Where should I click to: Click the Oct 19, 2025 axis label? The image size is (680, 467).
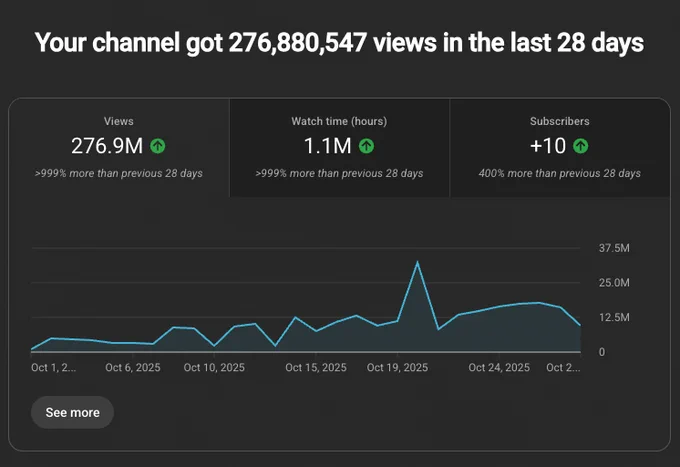click(x=397, y=368)
